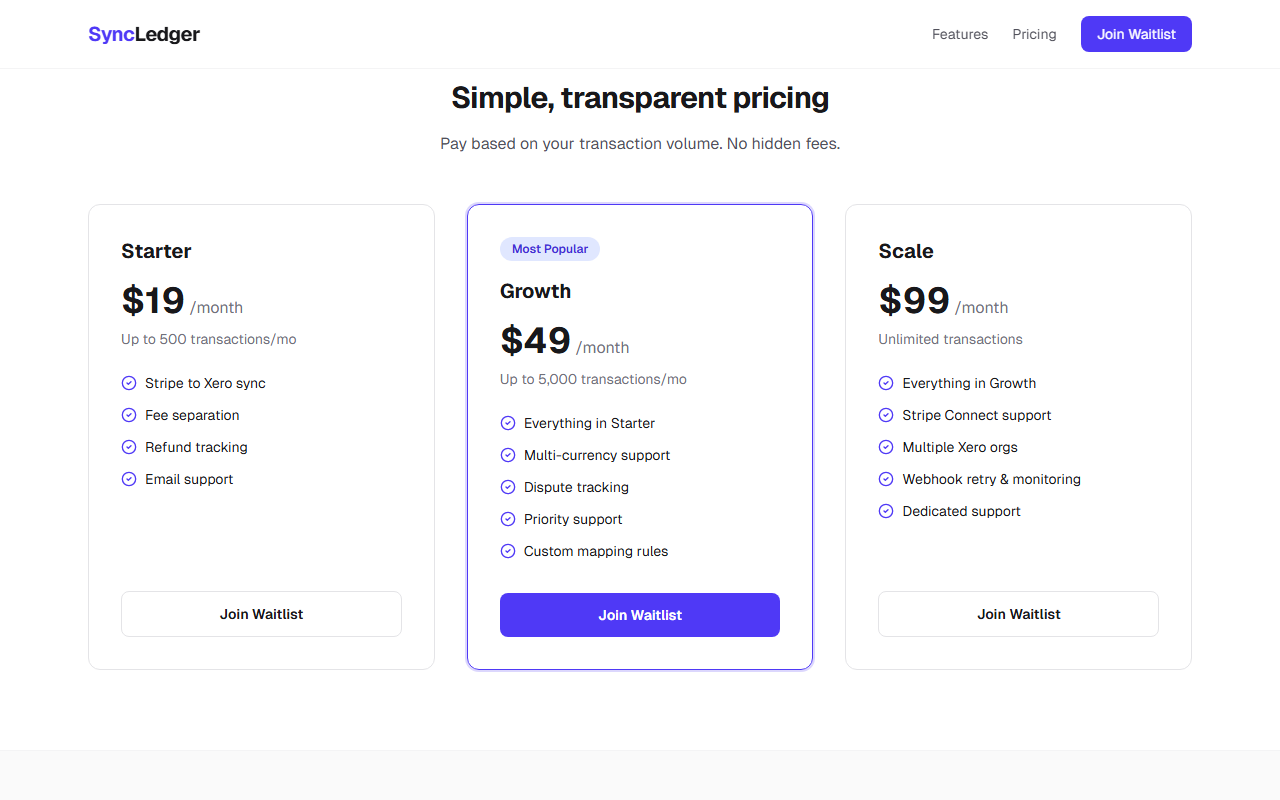Join the waitlist for Scale plan
Screen dimensions: 1280x800
(1018, 614)
